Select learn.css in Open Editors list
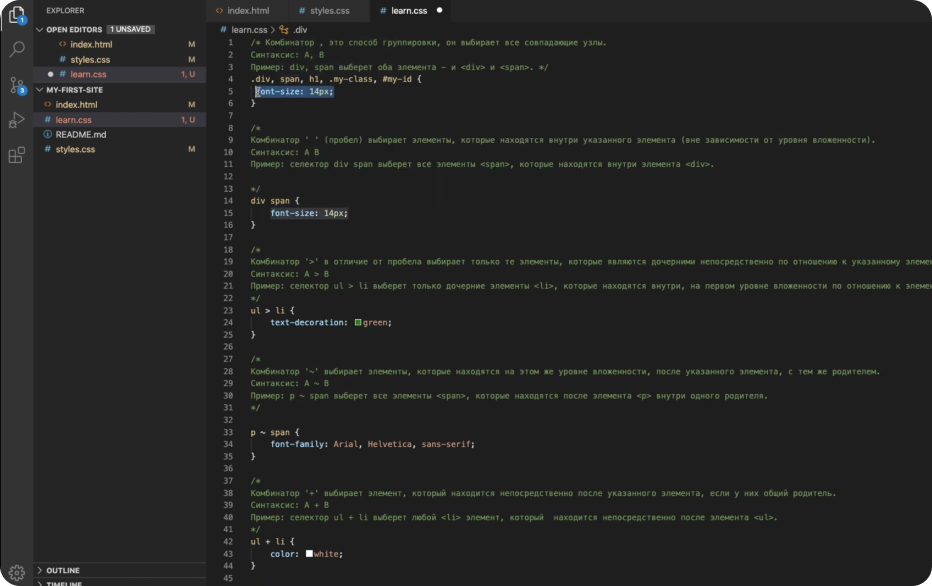Image resolution: width=932 pixels, height=586 pixels. click(x=119, y=74)
